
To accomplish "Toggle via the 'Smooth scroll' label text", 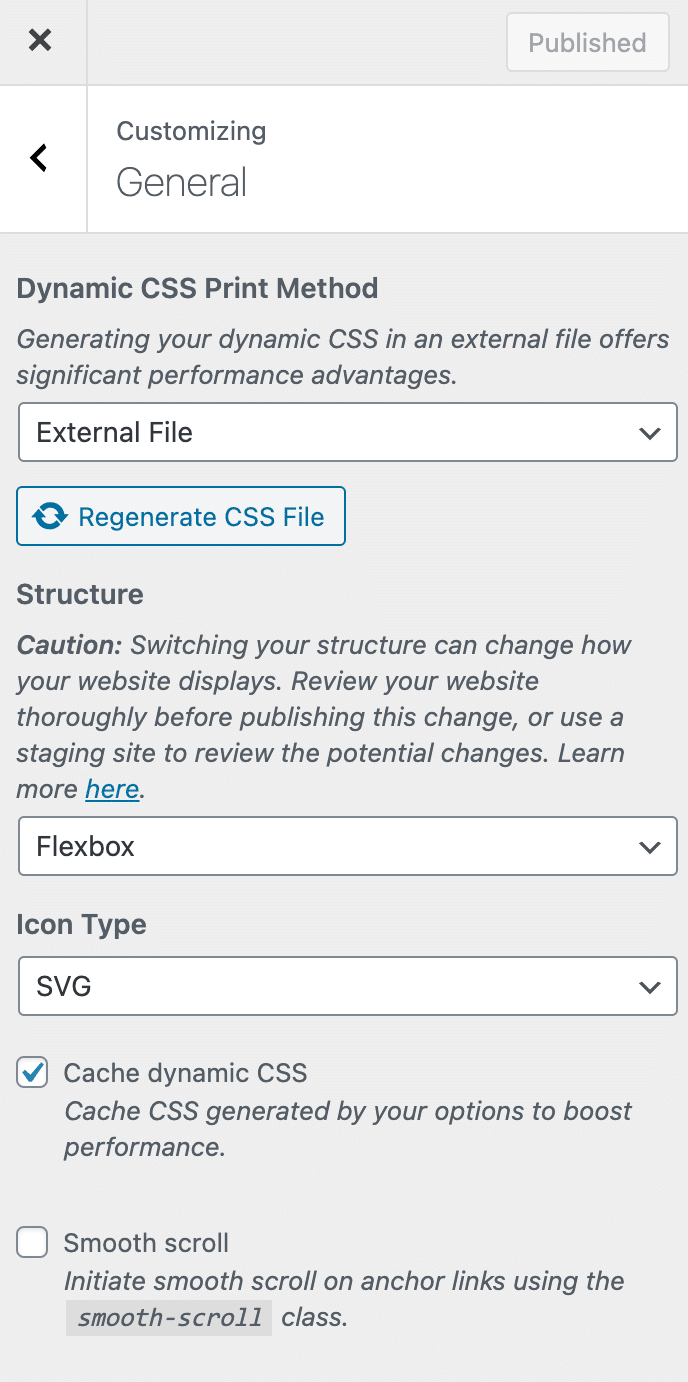I will 146,1243.
